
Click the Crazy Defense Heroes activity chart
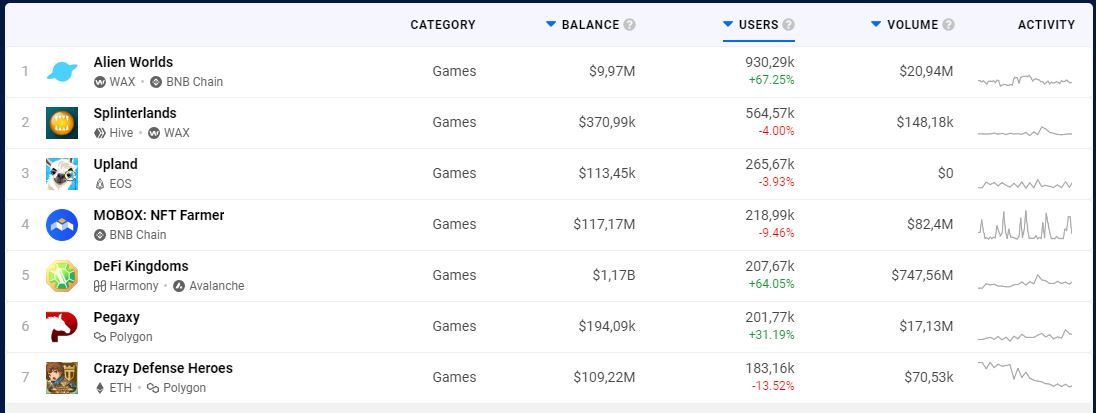point(1025,375)
